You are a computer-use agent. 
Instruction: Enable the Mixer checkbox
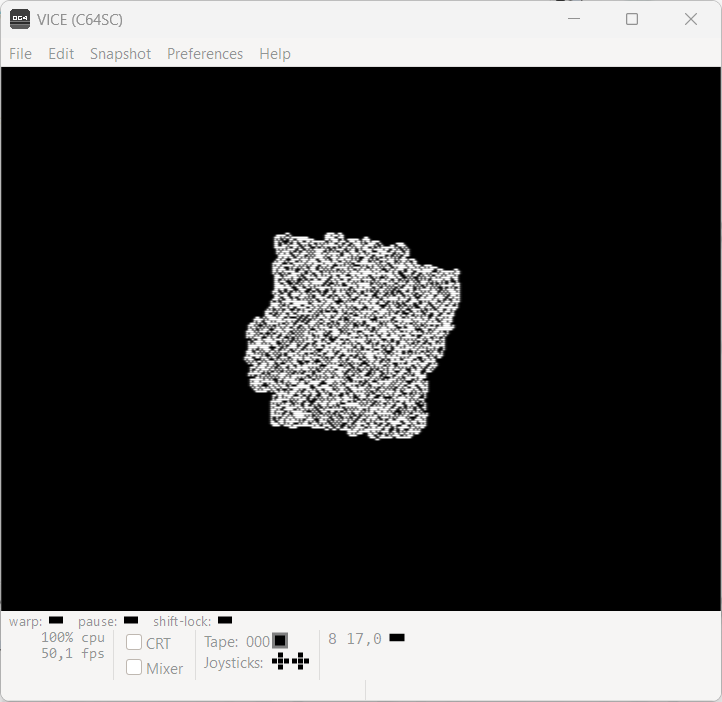(x=134, y=667)
